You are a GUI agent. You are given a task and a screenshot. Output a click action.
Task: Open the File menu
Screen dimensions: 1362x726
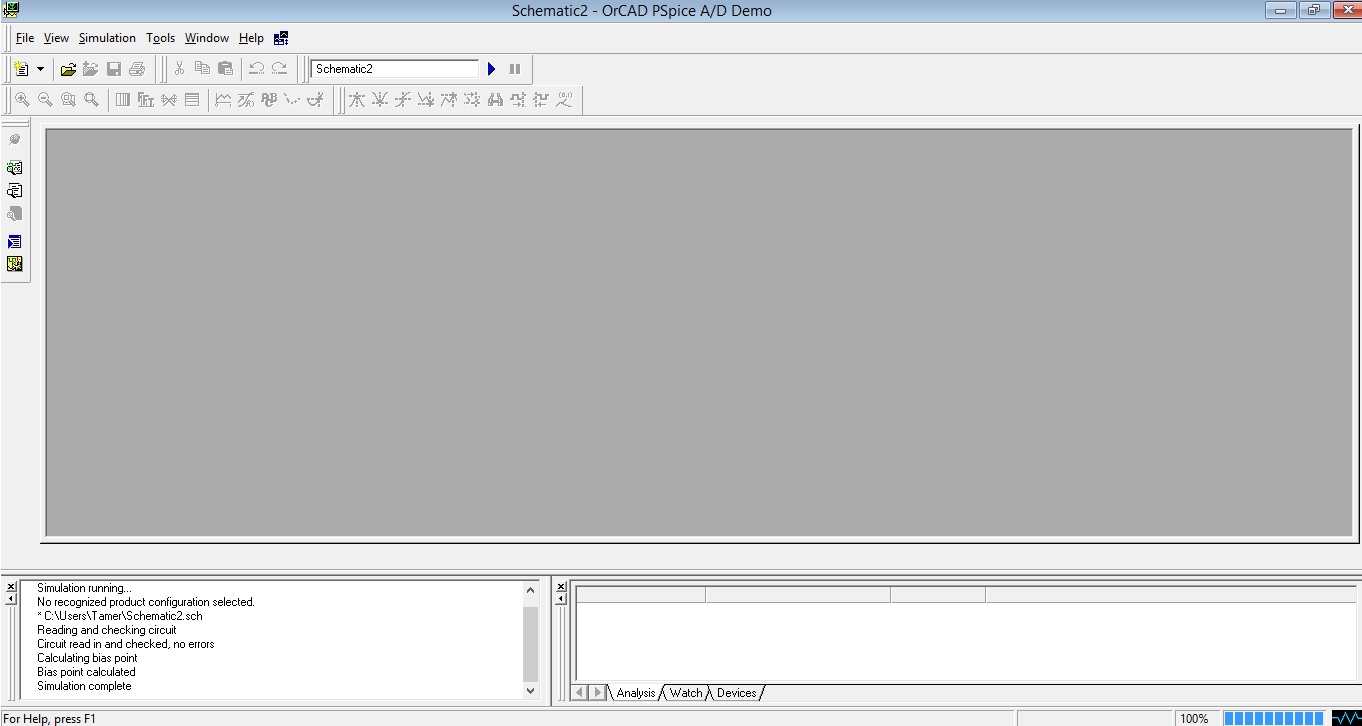25,38
